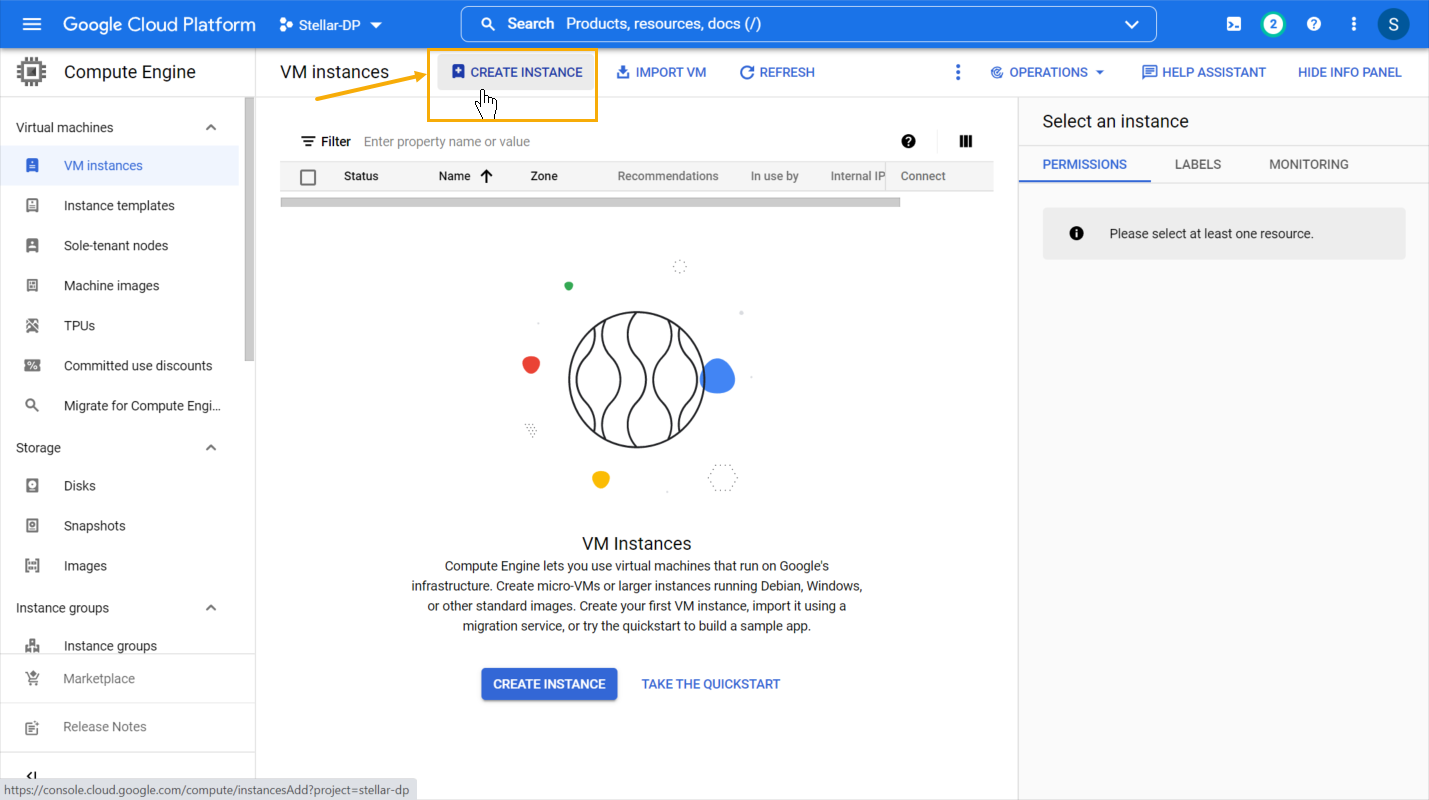Click the horizontal scrollbar under table header
The height and width of the screenshot is (800, 1429).
590,202
